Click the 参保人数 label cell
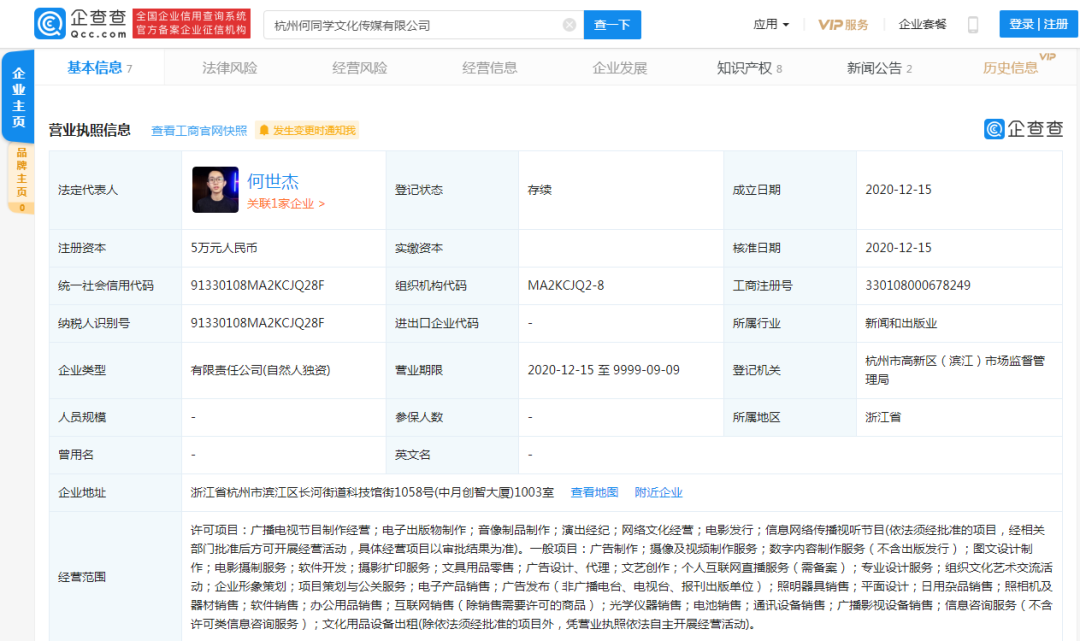 click(x=452, y=417)
